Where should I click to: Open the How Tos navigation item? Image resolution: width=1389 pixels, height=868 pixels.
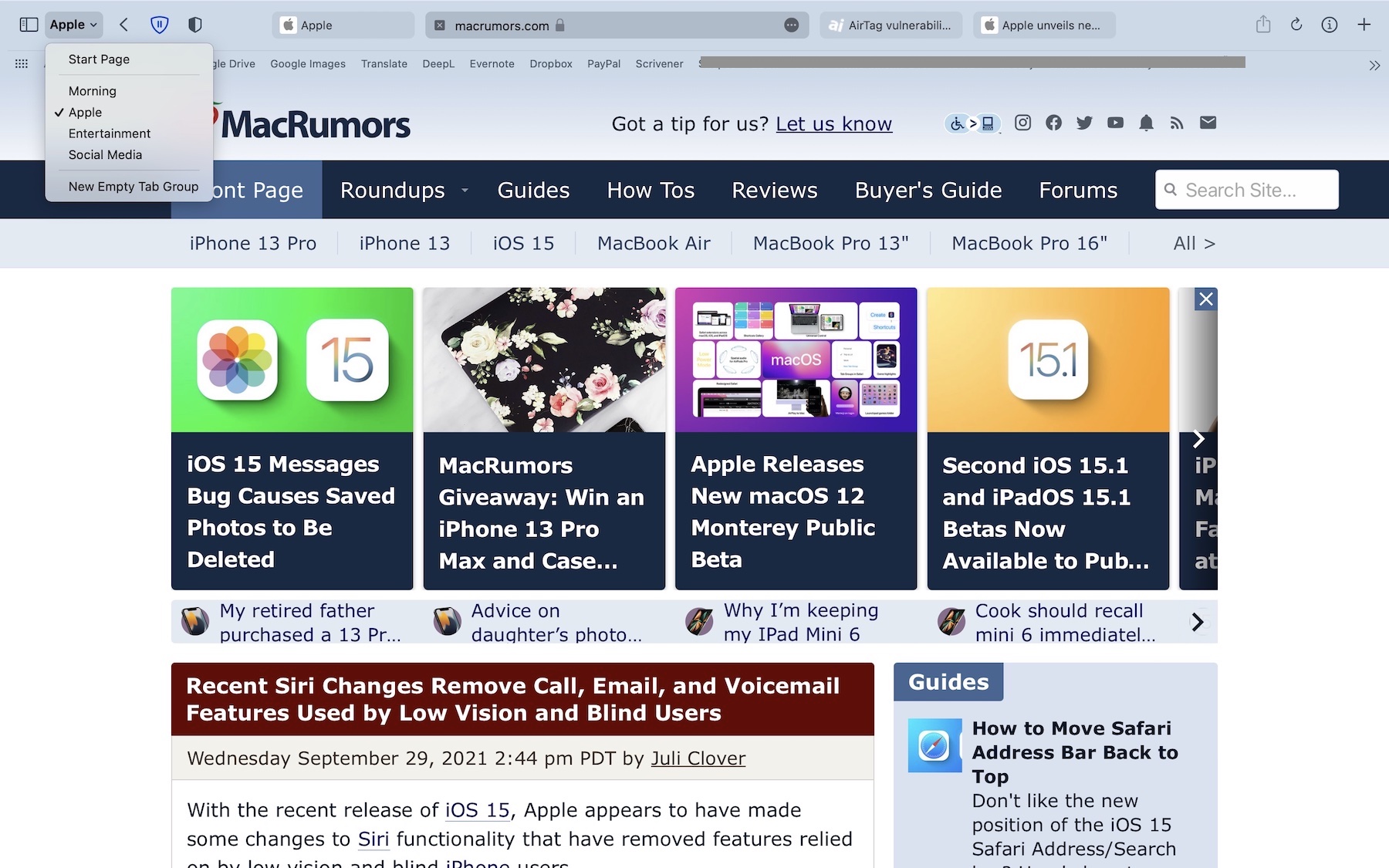coord(651,190)
